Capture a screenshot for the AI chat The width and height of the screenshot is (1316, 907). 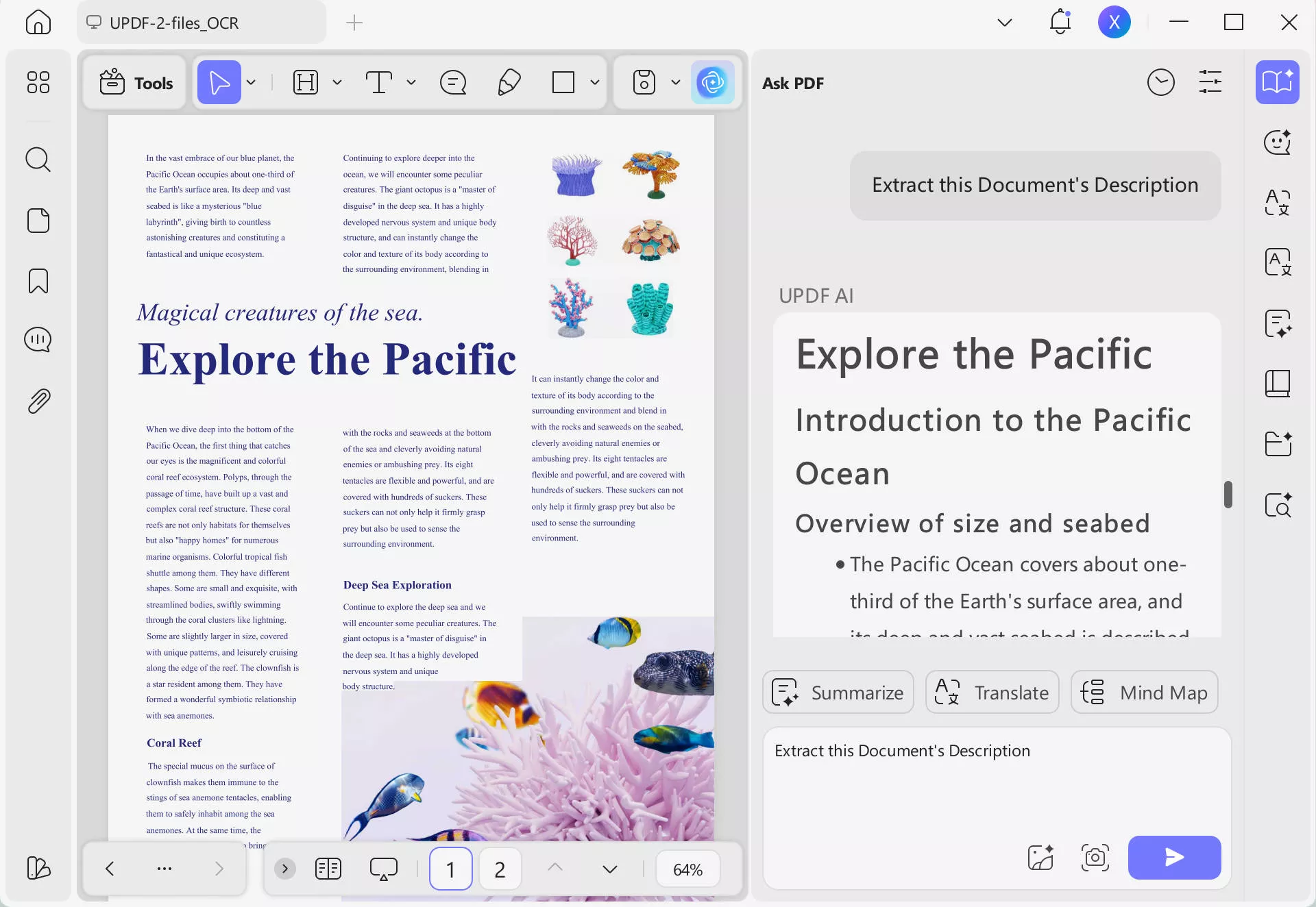point(1095,857)
